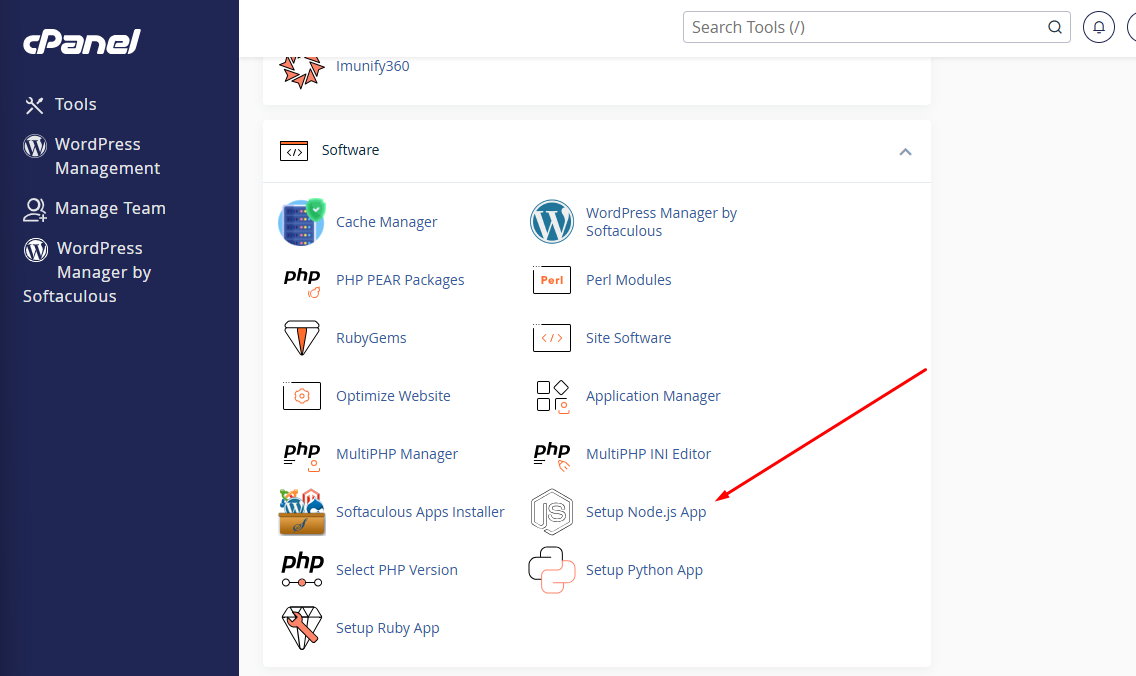The width and height of the screenshot is (1136, 676).
Task: Open RubyGems link
Action: (371, 338)
